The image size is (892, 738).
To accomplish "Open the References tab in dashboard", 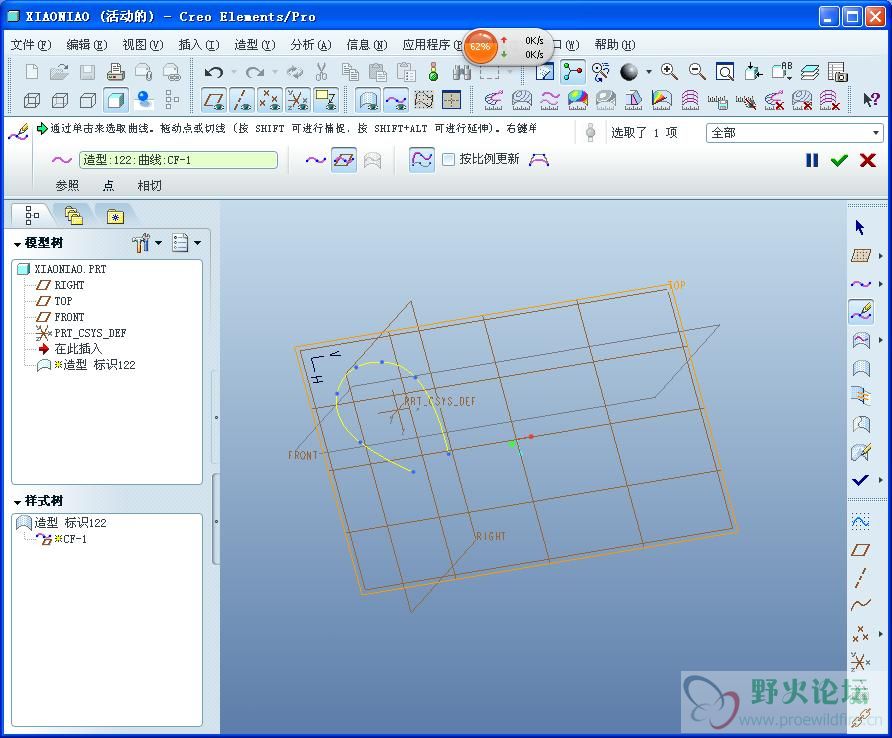I will (67, 185).
